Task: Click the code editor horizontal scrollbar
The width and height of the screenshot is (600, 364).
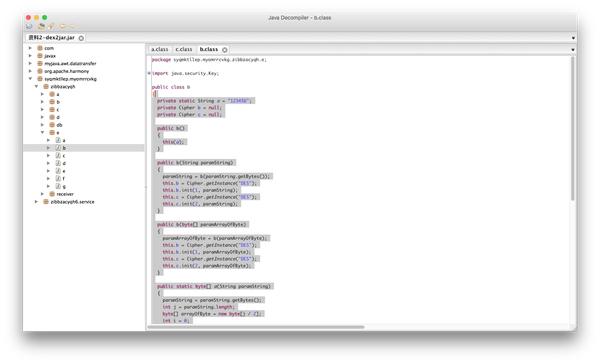Action: pyautogui.click(x=256, y=327)
